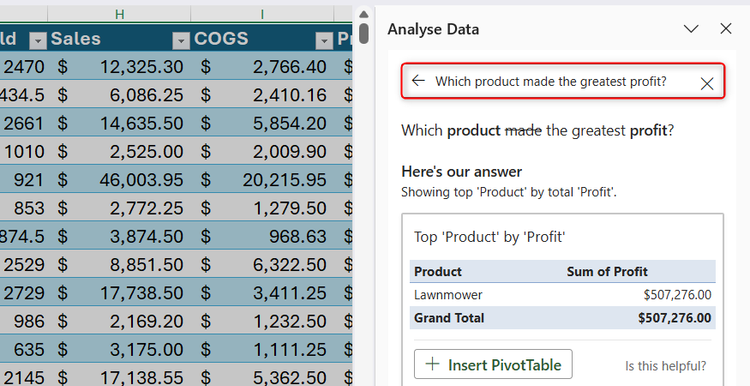Select cell with COGS value 1,232.50

(262, 320)
